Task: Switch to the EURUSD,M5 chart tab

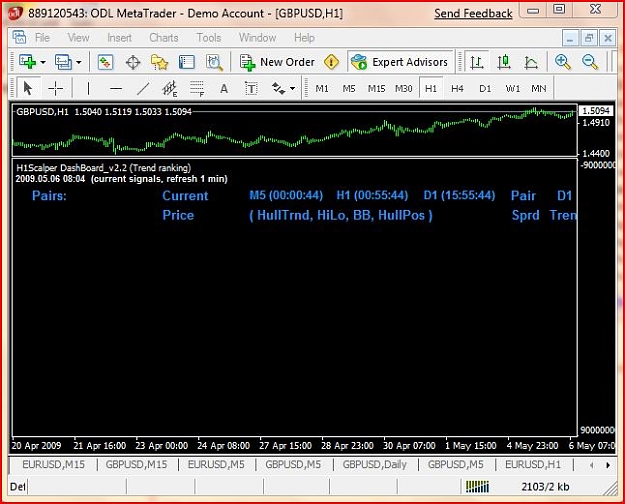Action: (216, 465)
